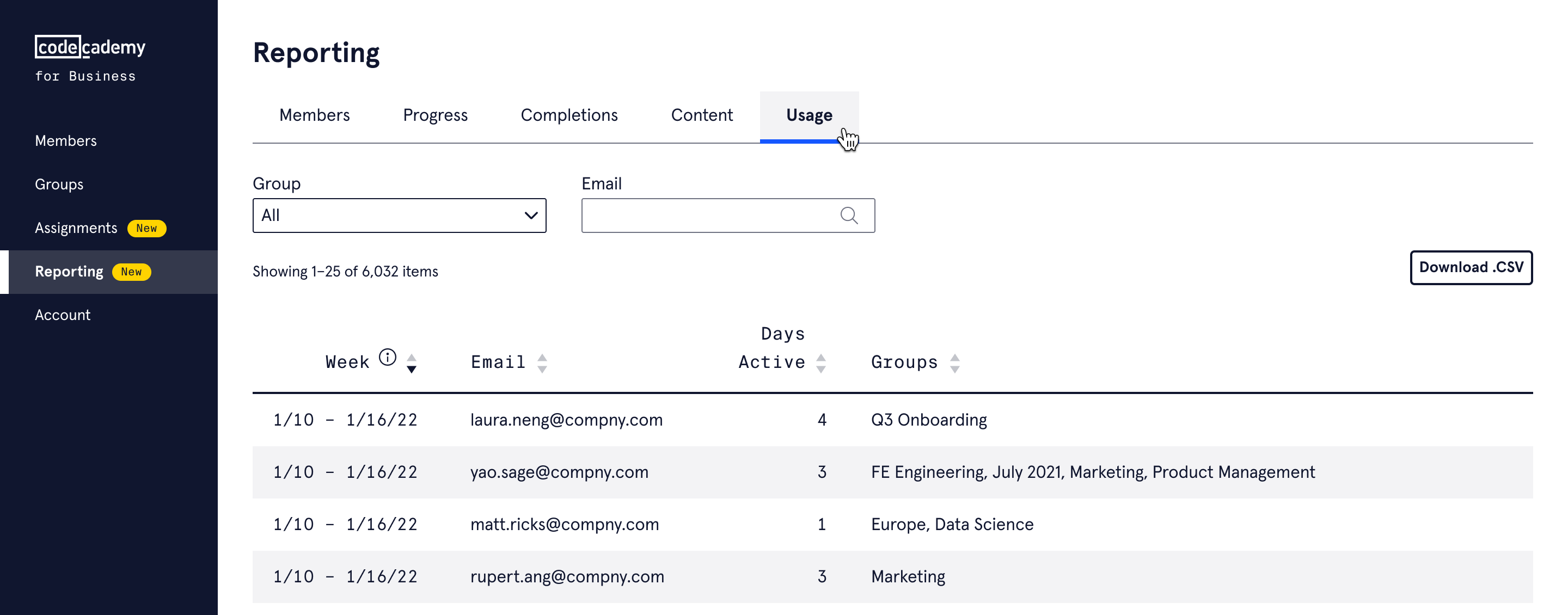Go to Account in sidebar
The image size is (1568, 615).
[x=62, y=315]
